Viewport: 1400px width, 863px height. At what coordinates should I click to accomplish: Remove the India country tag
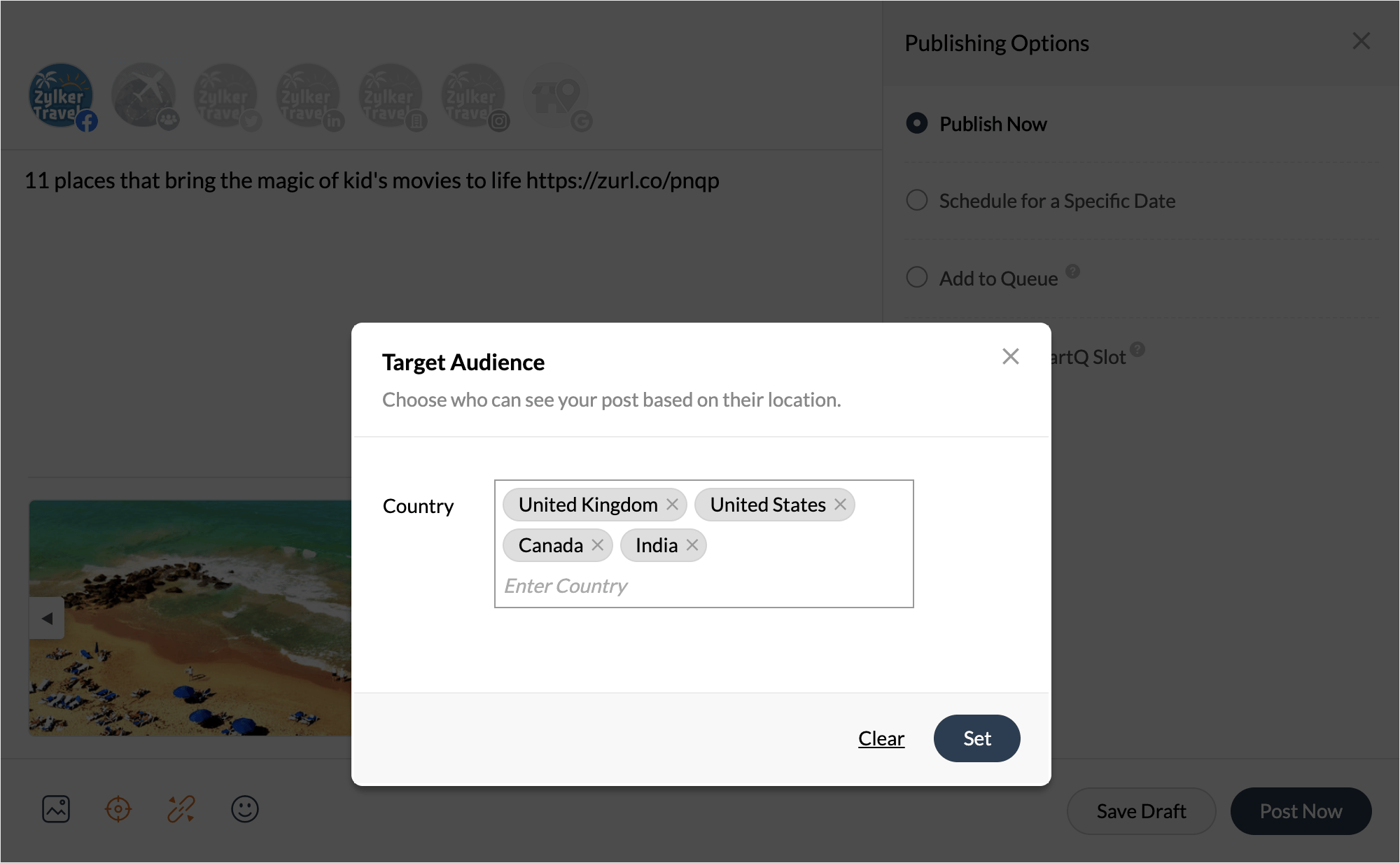pos(692,545)
